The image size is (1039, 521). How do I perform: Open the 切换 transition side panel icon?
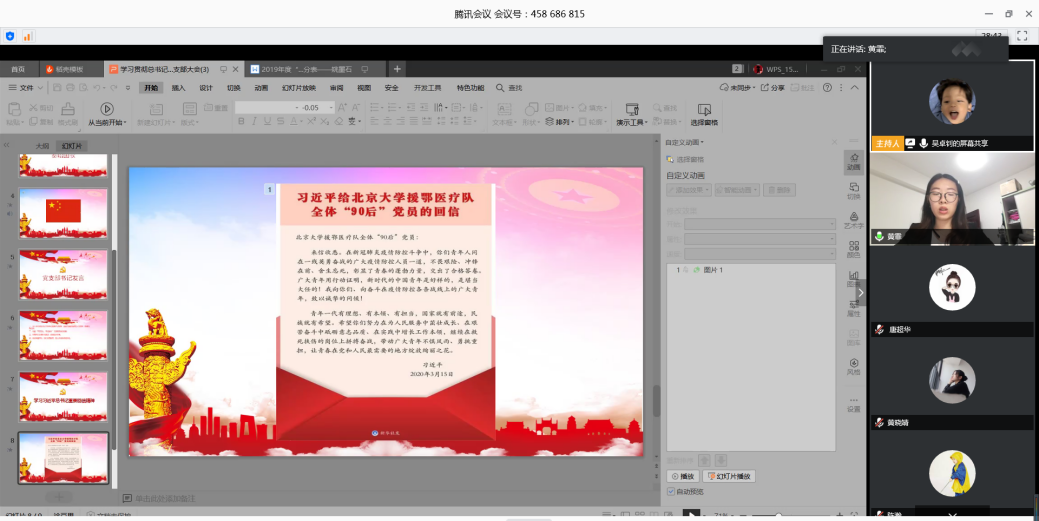(x=853, y=191)
